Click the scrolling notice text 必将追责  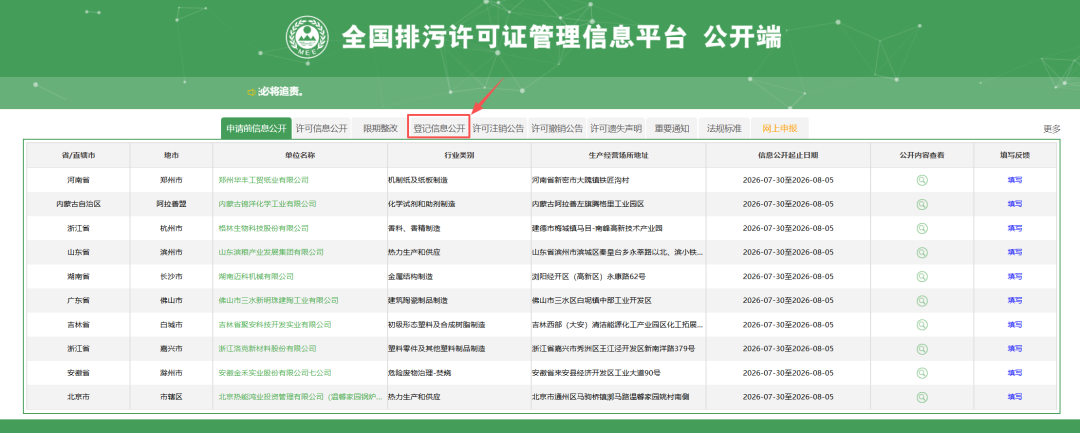[281, 92]
